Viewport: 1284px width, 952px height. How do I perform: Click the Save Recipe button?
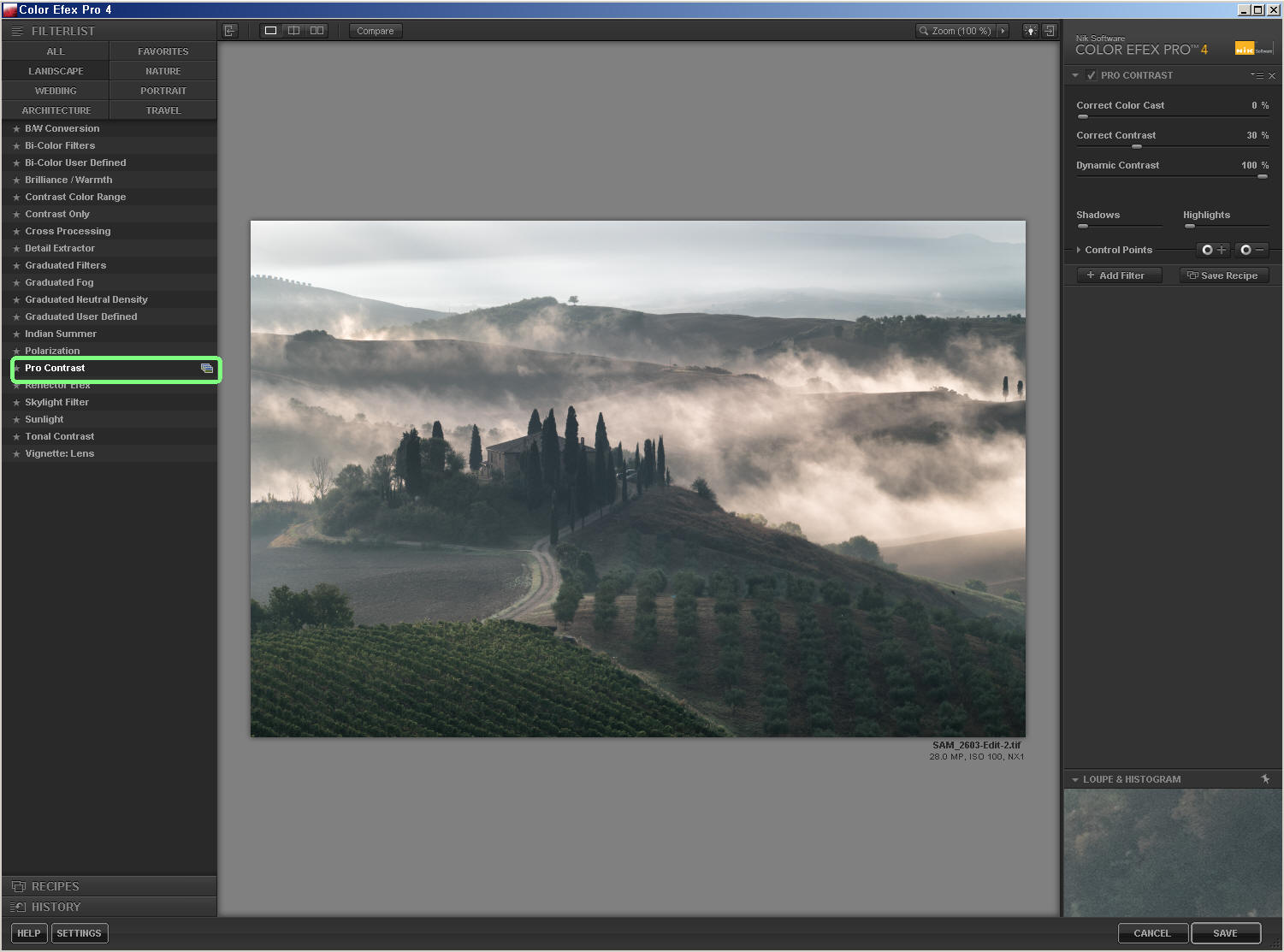pyautogui.click(x=1222, y=275)
